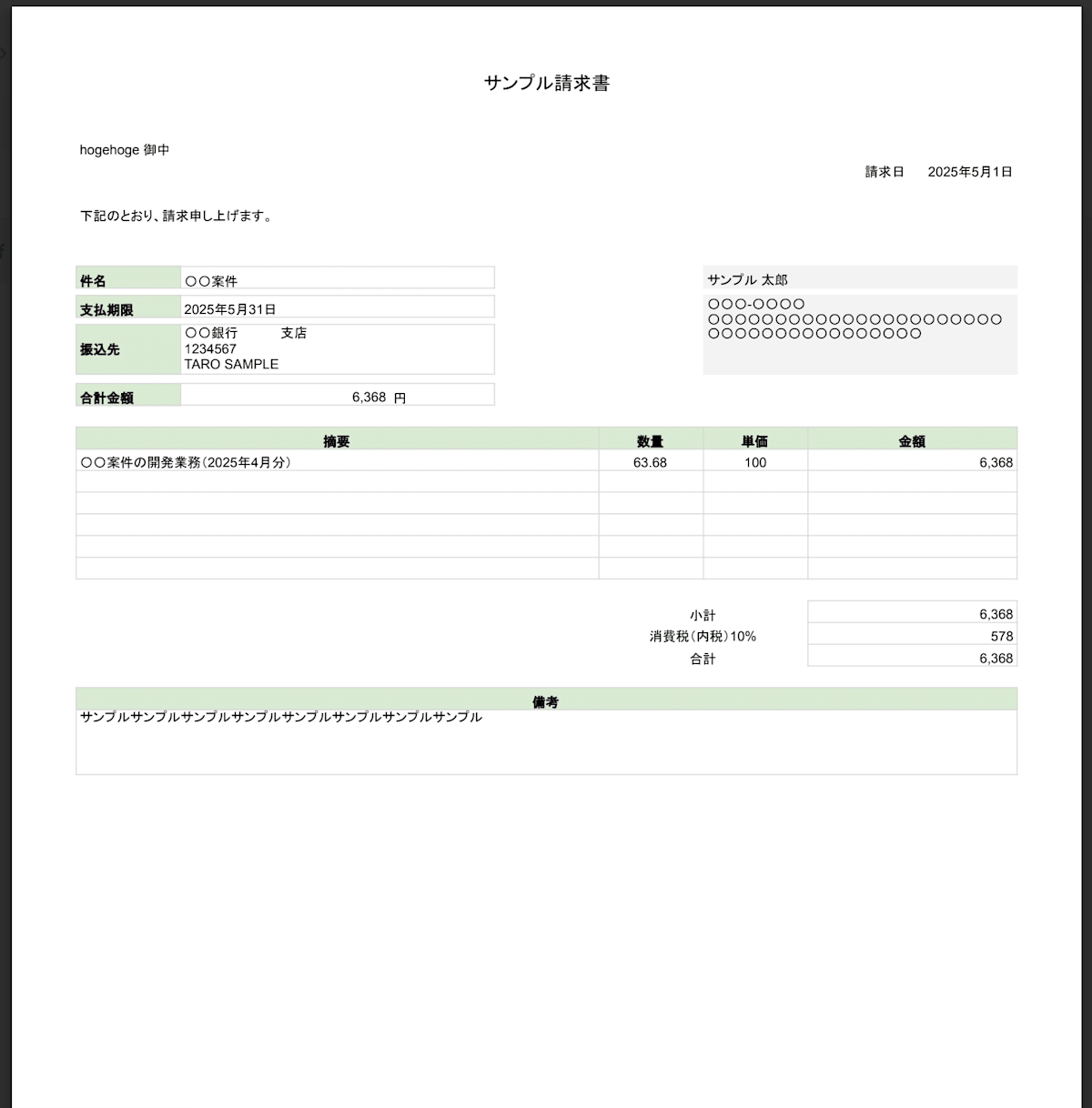The image size is (1092, 1108).
Task: Select account number 1234567
Action: pyautogui.click(x=210, y=348)
